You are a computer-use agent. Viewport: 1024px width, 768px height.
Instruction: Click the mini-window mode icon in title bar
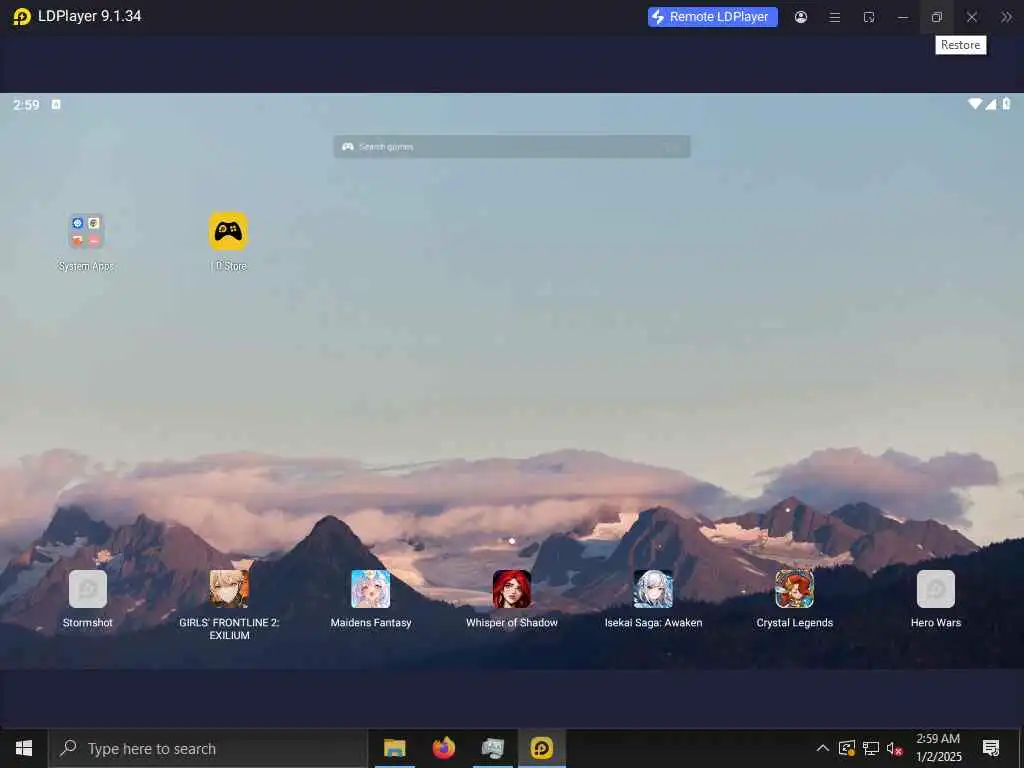(x=869, y=17)
